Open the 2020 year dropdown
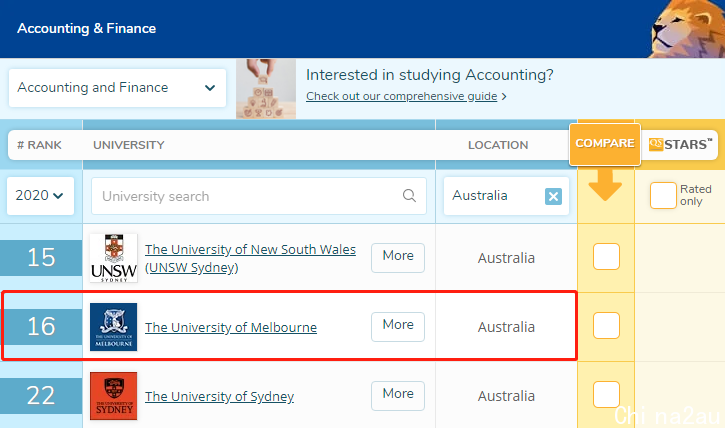Viewport: 725px width, 428px height. pyautogui.click(x=40, y=196)
